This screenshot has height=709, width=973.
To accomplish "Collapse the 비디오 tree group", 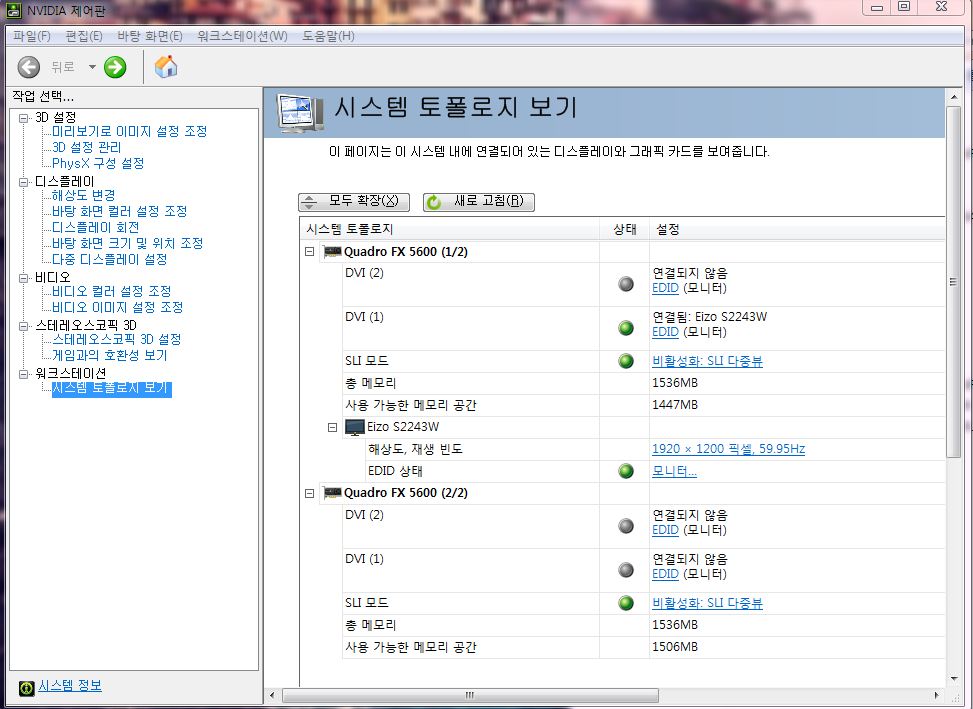I will (24, 278).
